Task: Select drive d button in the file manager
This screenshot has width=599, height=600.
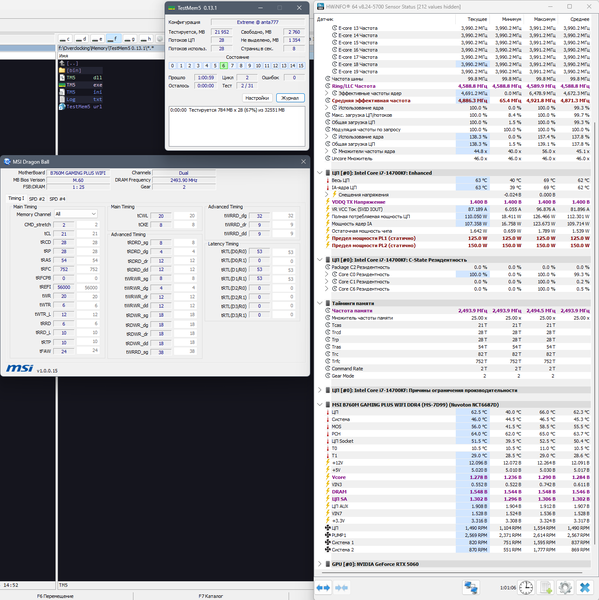Action: pyautogui.click(x=81, y=39)
